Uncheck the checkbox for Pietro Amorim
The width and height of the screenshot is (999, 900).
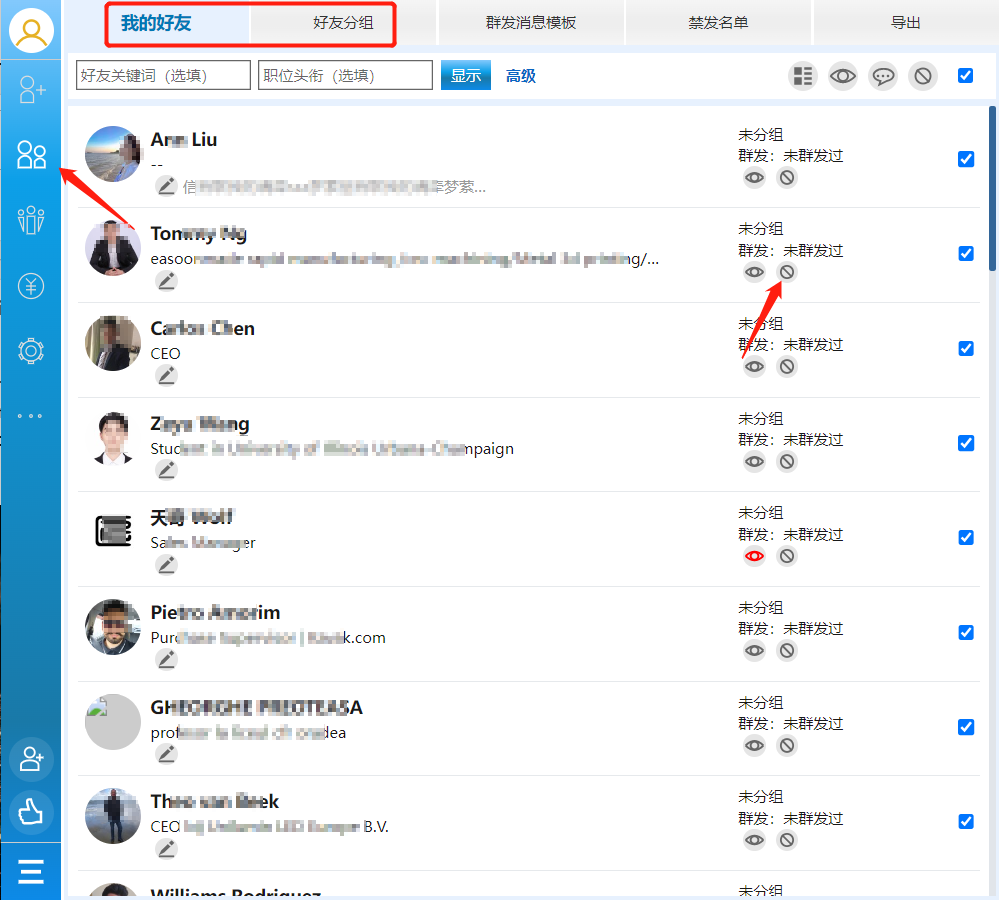click(x=965, y=632)
